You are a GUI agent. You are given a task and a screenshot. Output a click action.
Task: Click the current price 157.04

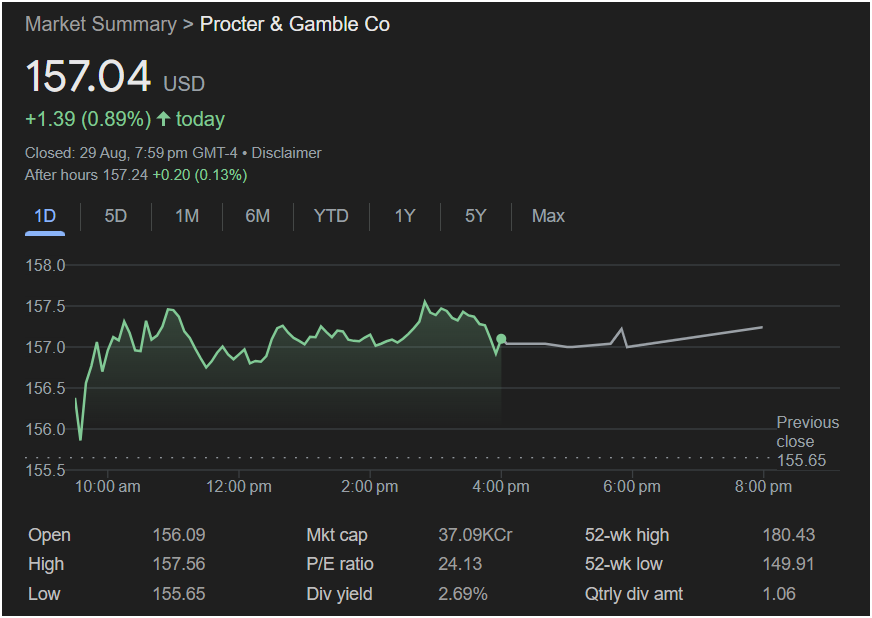tap(88, 76)
